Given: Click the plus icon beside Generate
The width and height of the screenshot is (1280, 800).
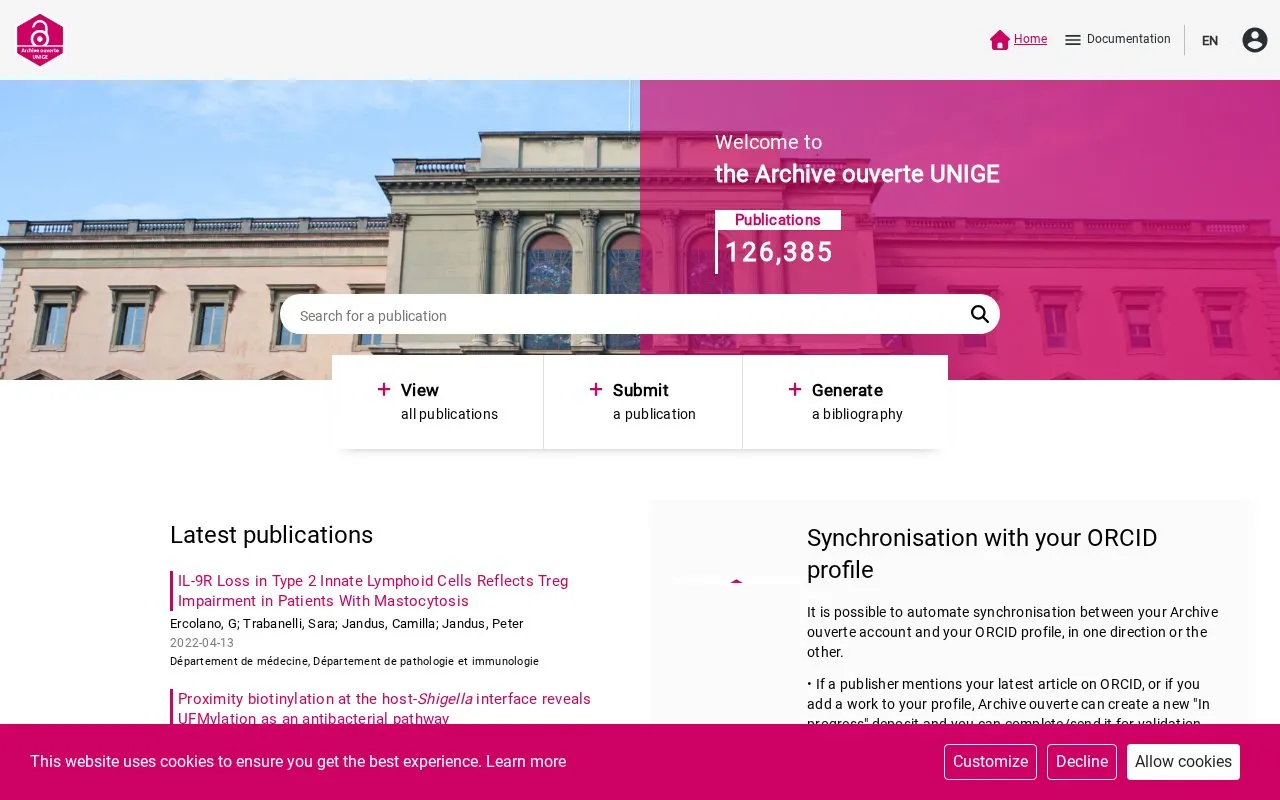Looking at the screenshot, I should (795, 389).
